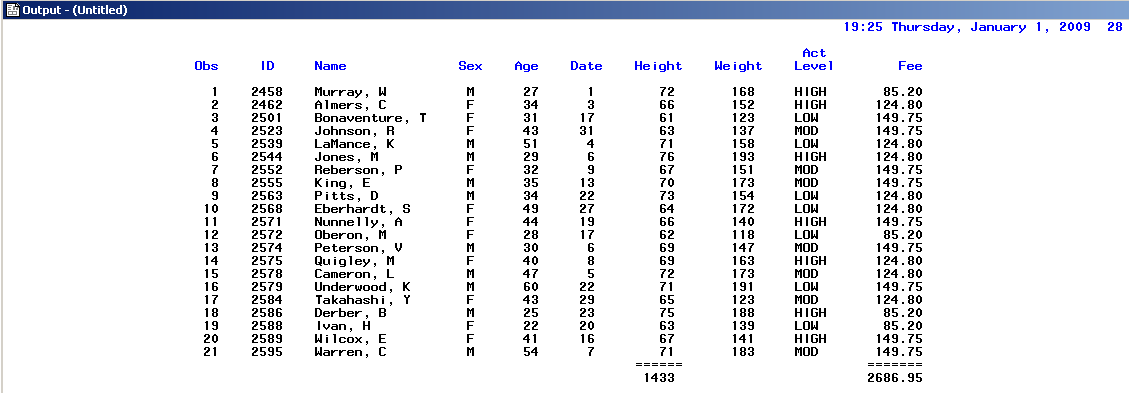1129x393 pixels.
Task: Select the name Quigley, M
Action: (x=354, y=261)
